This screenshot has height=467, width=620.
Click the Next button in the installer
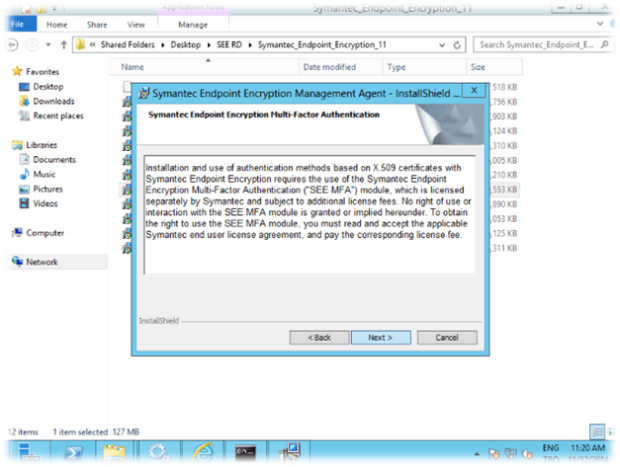pyautogui.click(x=379, y=337)
